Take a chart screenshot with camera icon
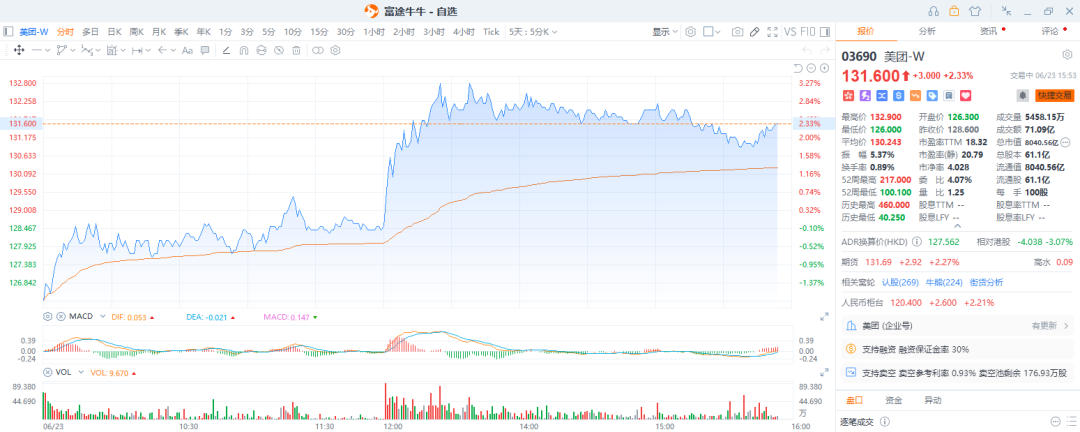Screen dimensions: 1080x432 coord(738,32)
